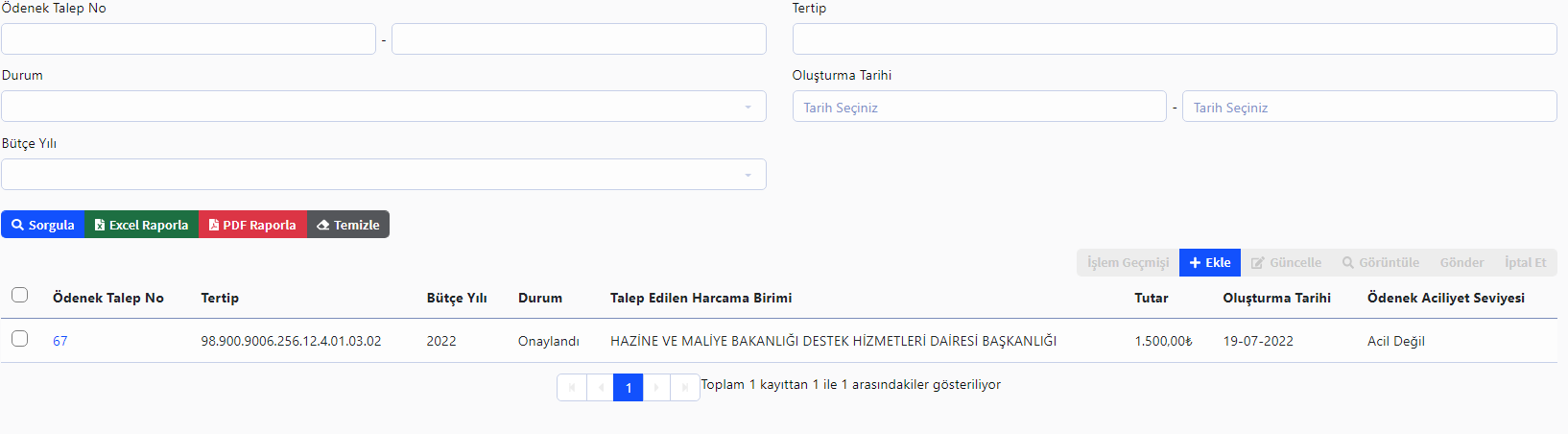Clear filters with Temizle button
This screenshot has height=434, width=1568.
click(x=348, y=225)
